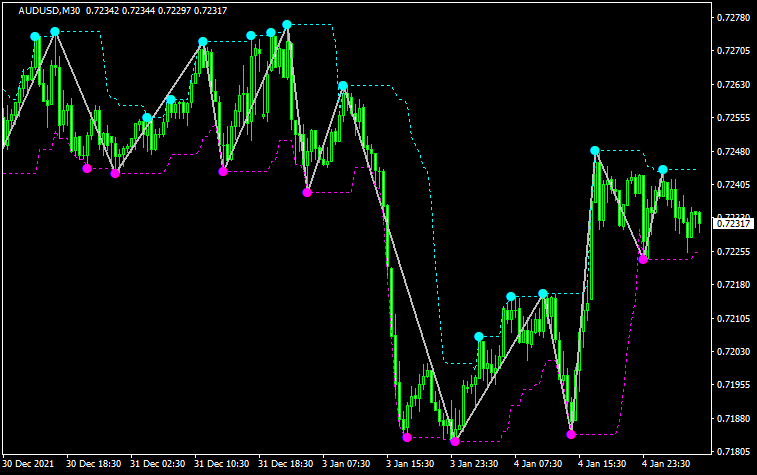
Task: Click the 0.72780 price axis label
Action: tap(733, 18)
